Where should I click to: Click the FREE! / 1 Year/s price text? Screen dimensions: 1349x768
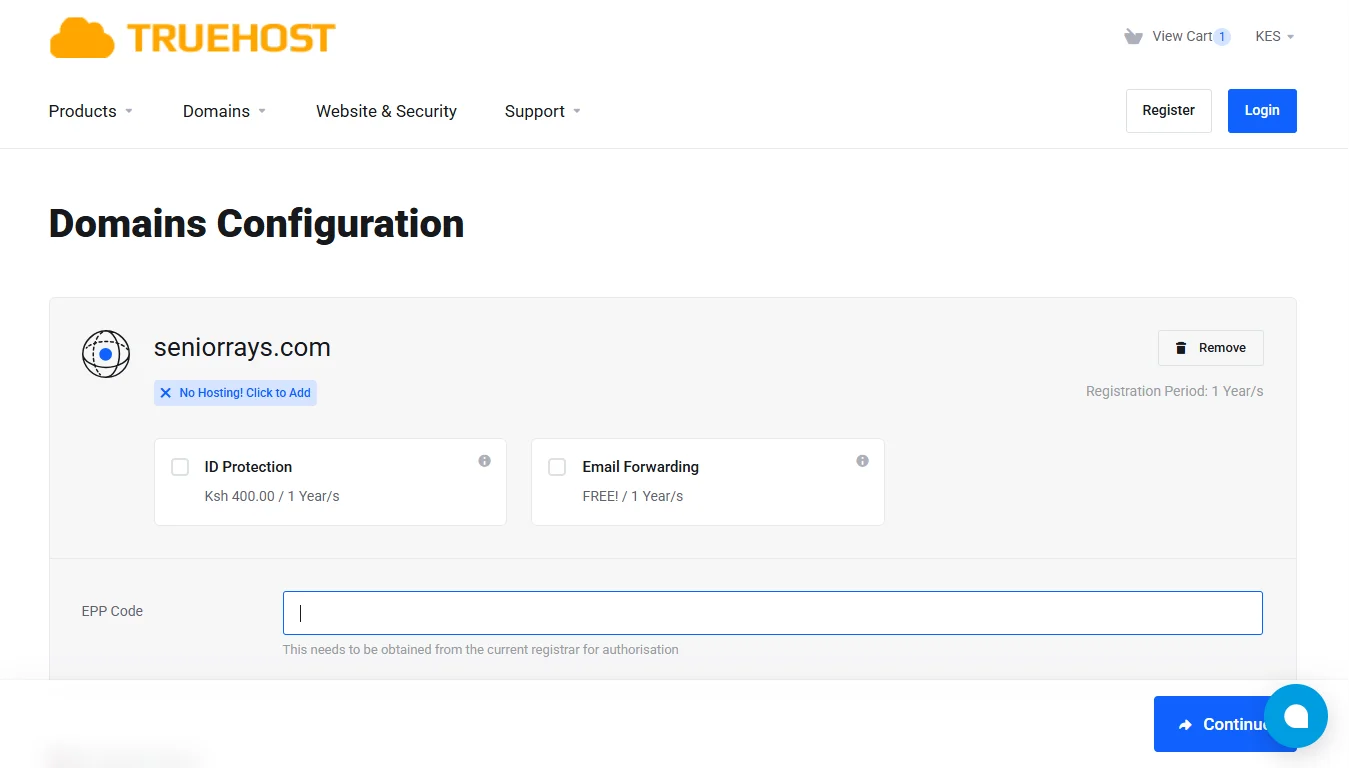click(633, 496)
